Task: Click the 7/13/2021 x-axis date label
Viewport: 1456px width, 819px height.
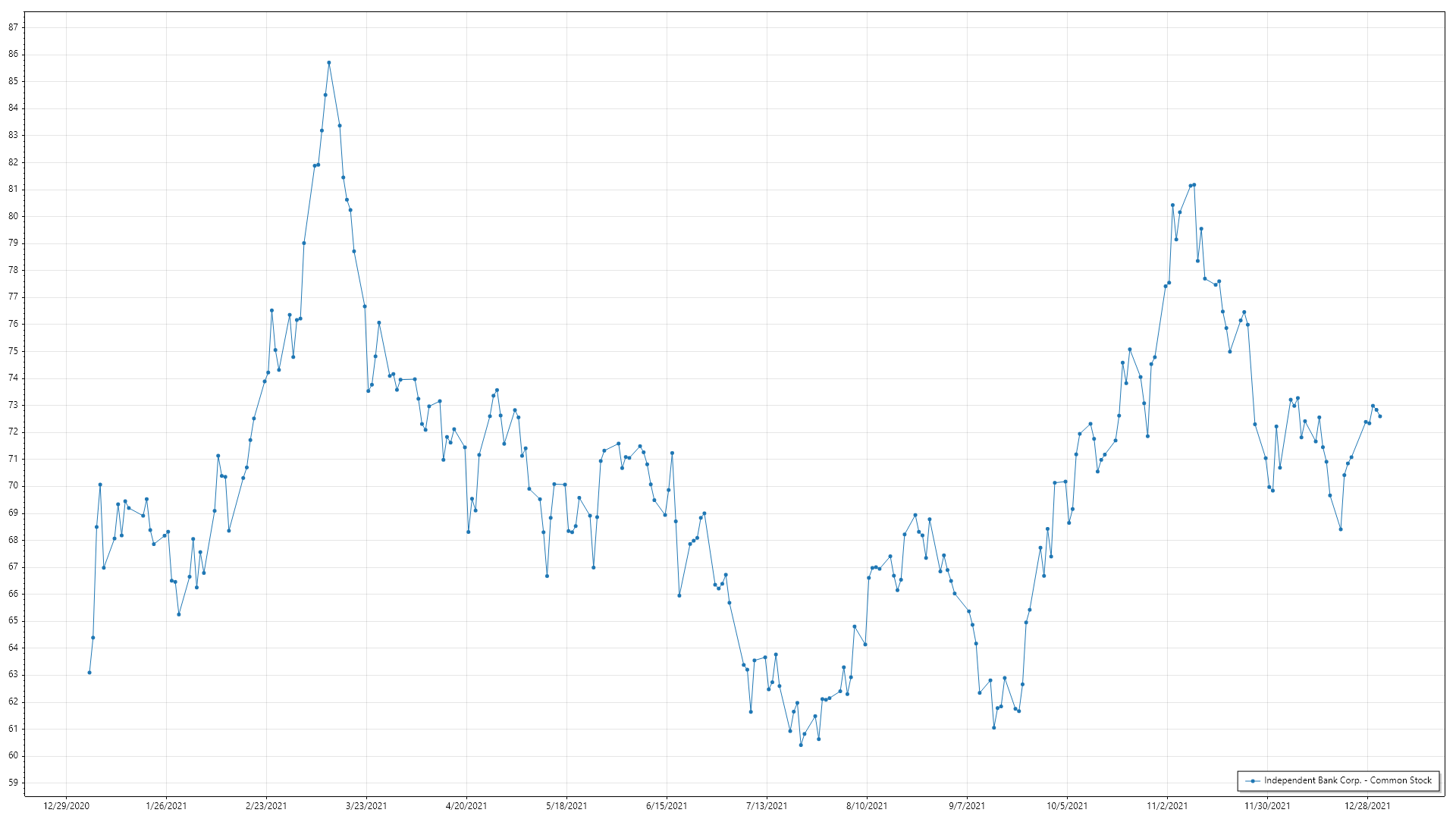Action: coord(767,806)
